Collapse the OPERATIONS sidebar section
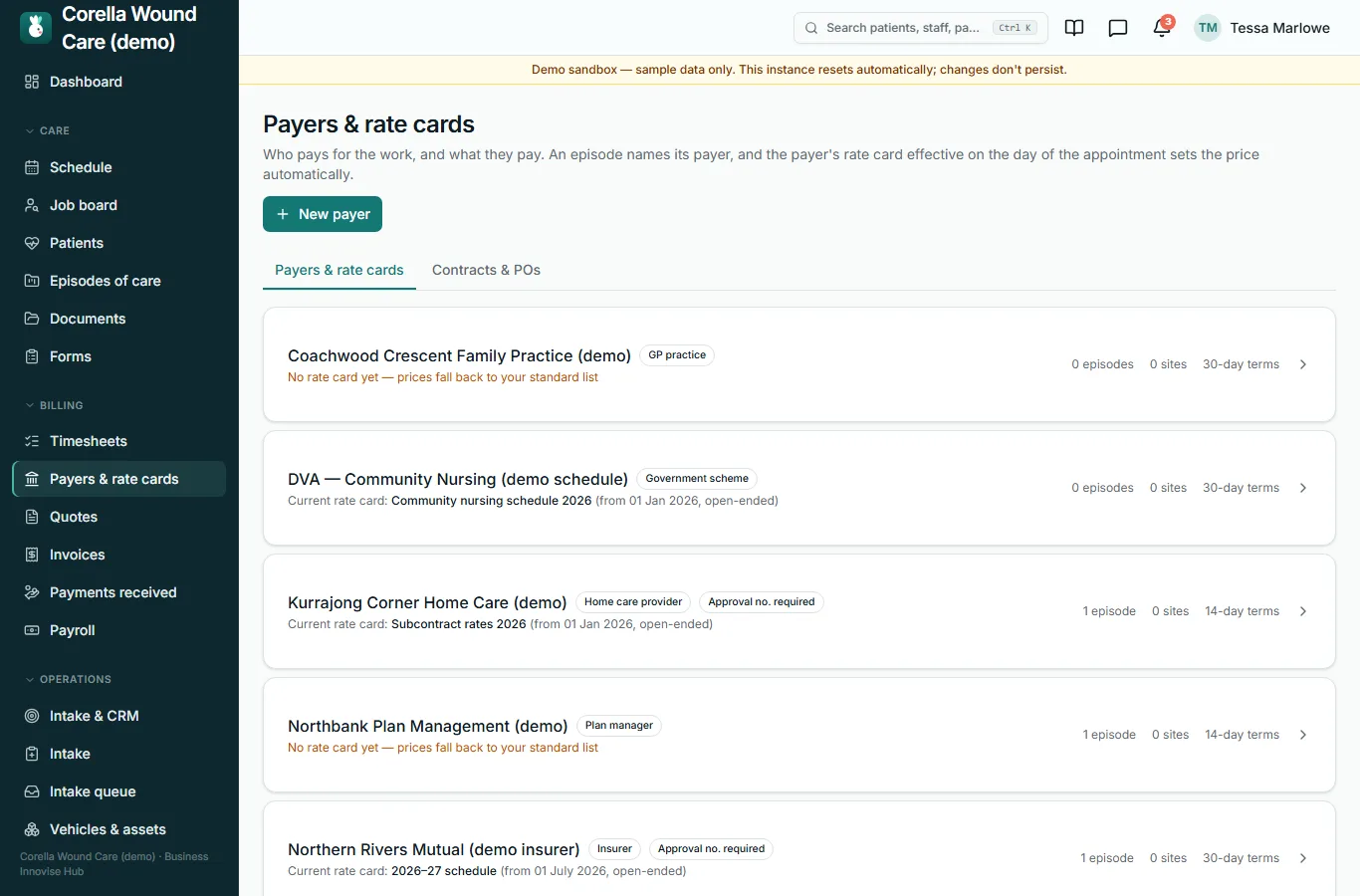This screenshot has height=896, width=1360. (69, 679)
